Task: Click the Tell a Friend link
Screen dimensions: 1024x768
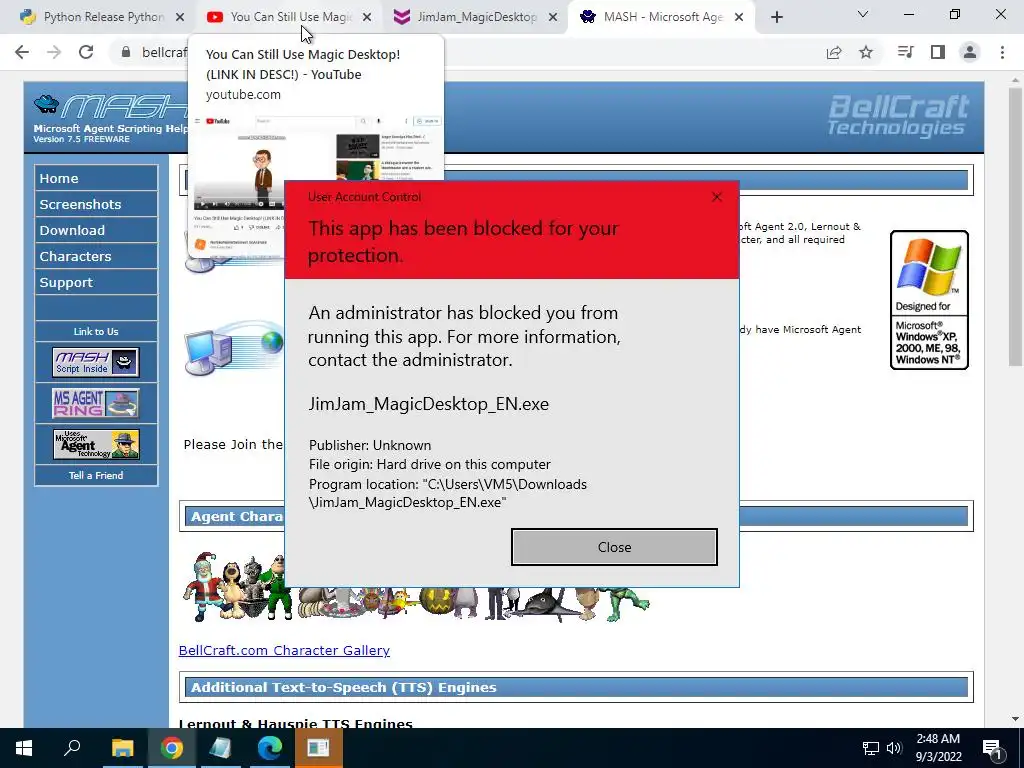Action: pos(96,475)
